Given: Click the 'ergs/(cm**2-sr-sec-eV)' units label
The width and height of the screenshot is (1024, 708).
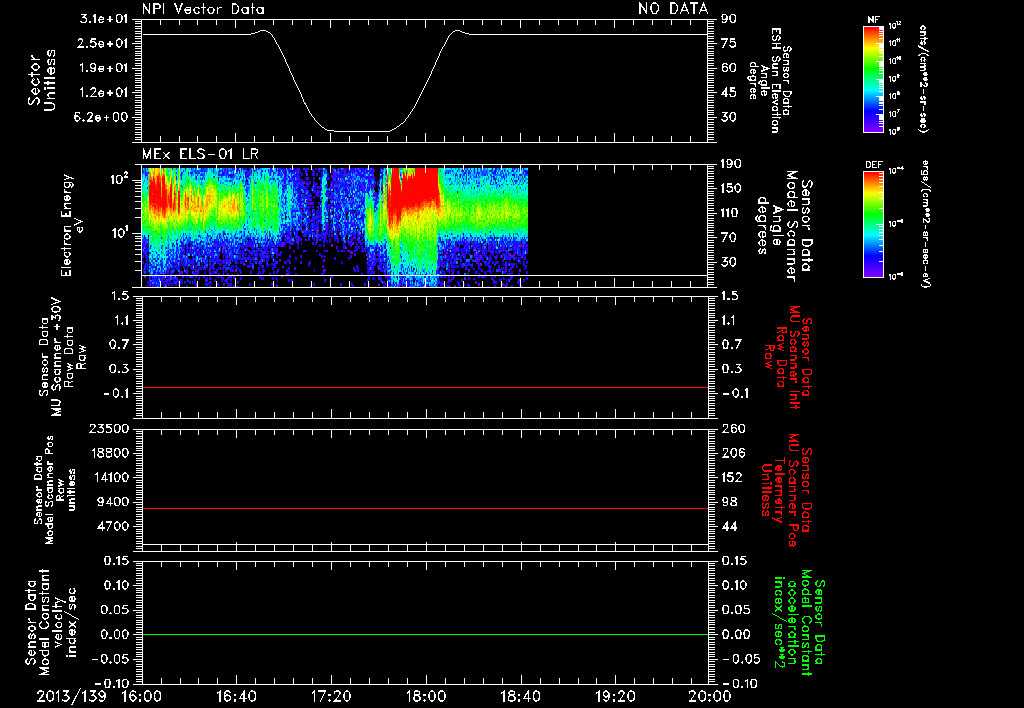Looking at the screenshot, I should [x=926, y=223].
